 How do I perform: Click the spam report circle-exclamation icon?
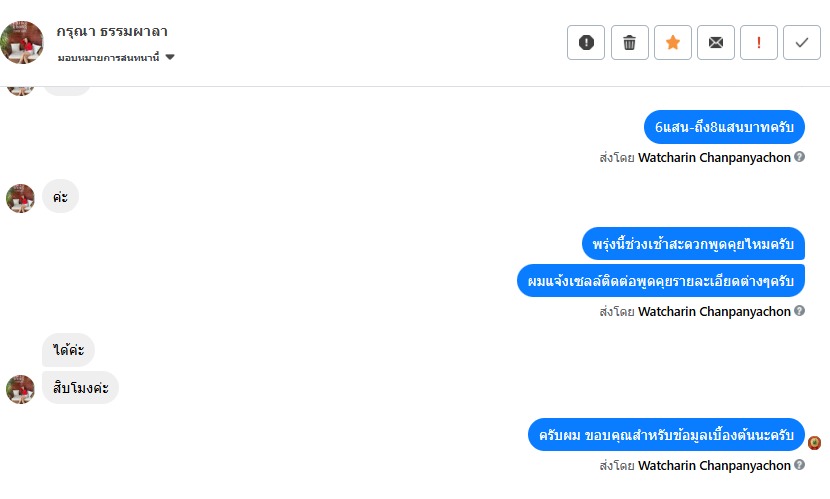click(586, 42)
